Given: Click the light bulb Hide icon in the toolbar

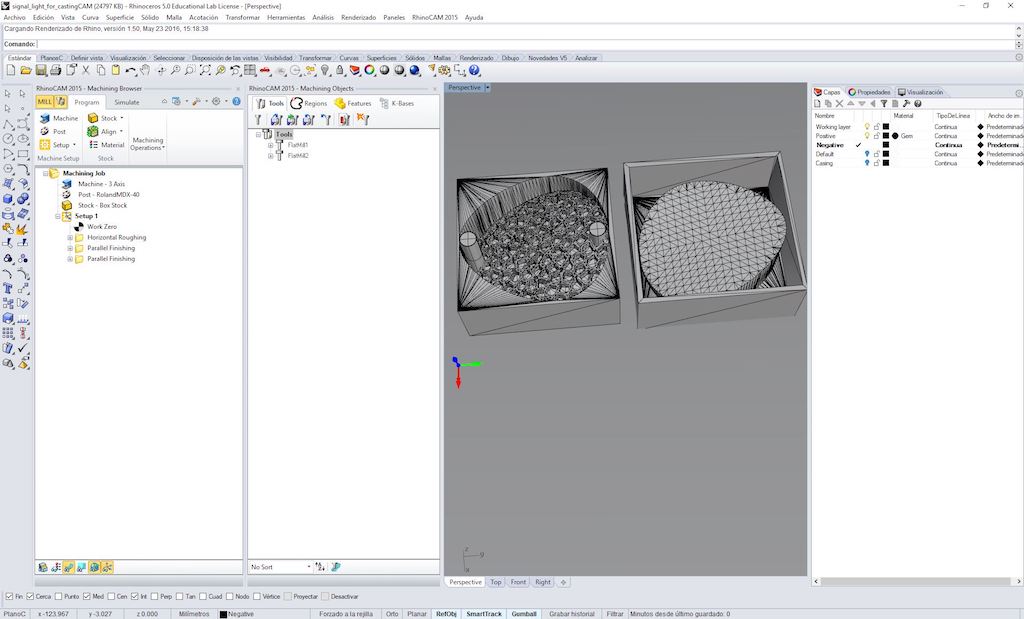Looking at the screenshot, I should [x=325, y=70].
